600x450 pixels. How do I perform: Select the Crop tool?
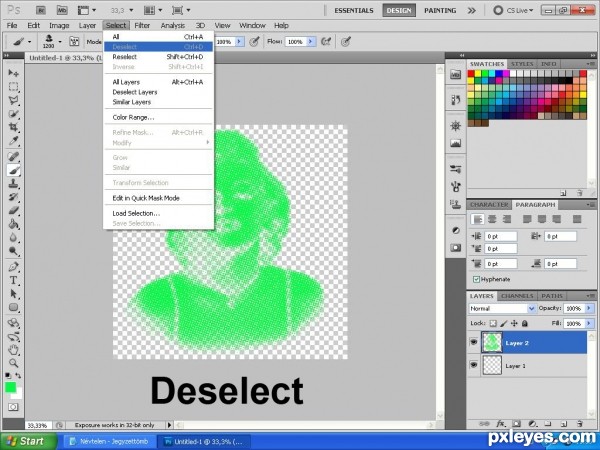[x=13, y=127]
